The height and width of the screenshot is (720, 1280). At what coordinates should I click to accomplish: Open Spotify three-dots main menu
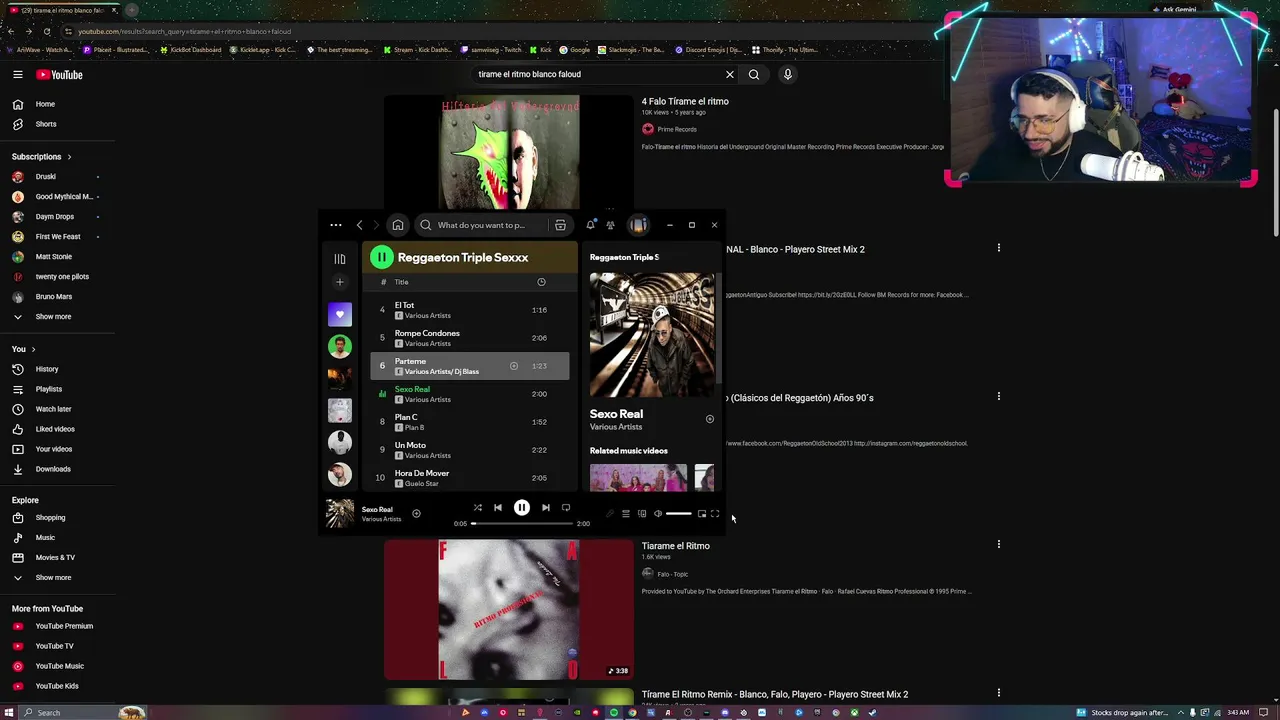(336, 225)
